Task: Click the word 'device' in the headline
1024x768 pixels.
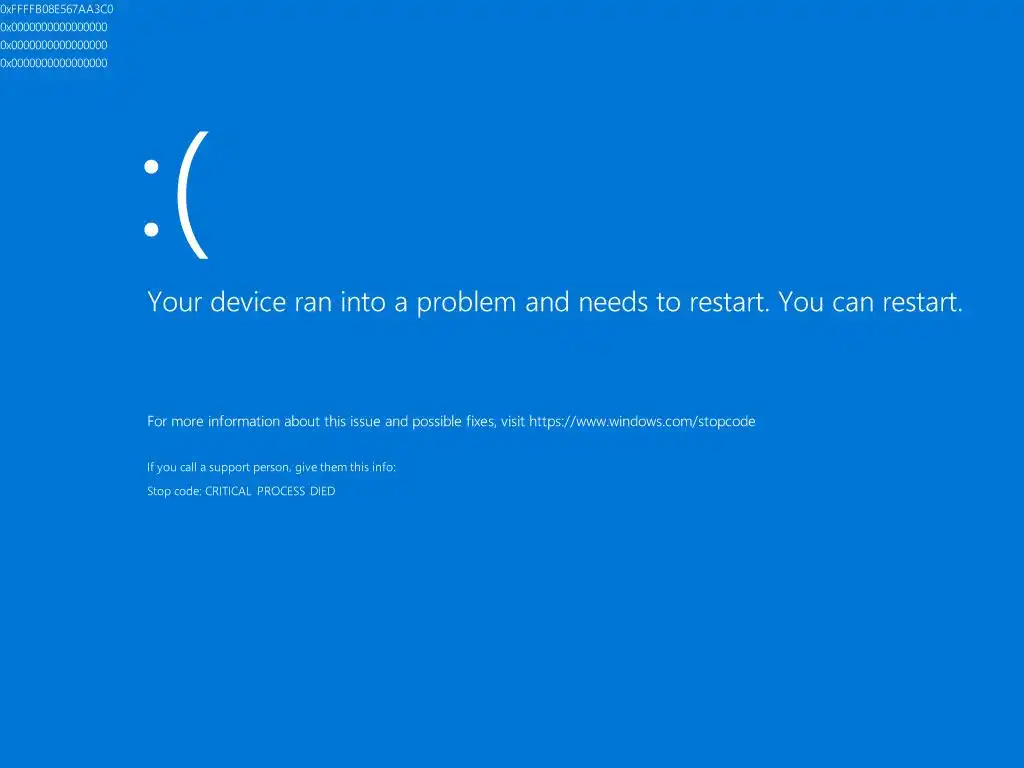Action: pos(248,302)
